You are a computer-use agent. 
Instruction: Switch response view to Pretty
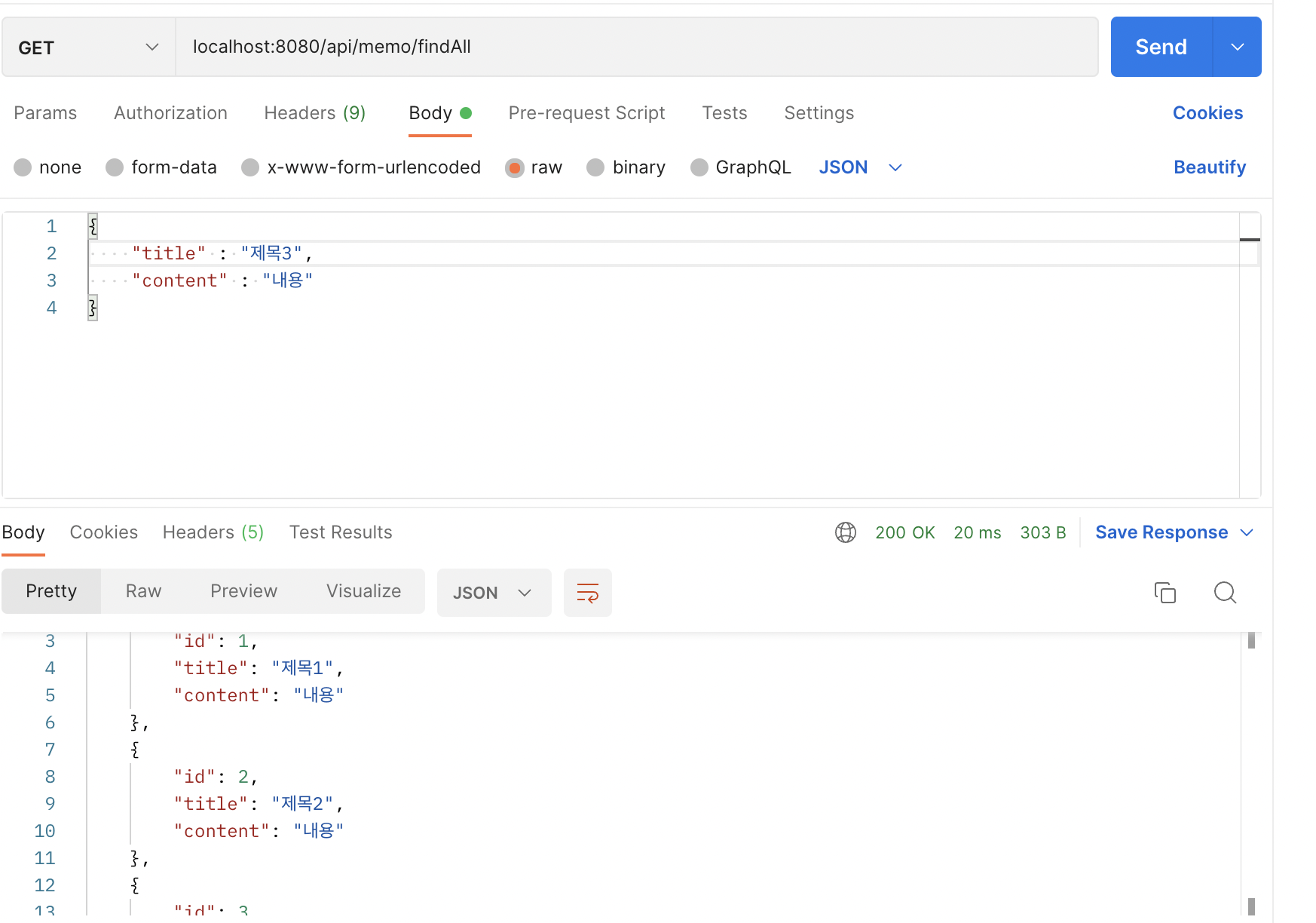click(51, 591)
